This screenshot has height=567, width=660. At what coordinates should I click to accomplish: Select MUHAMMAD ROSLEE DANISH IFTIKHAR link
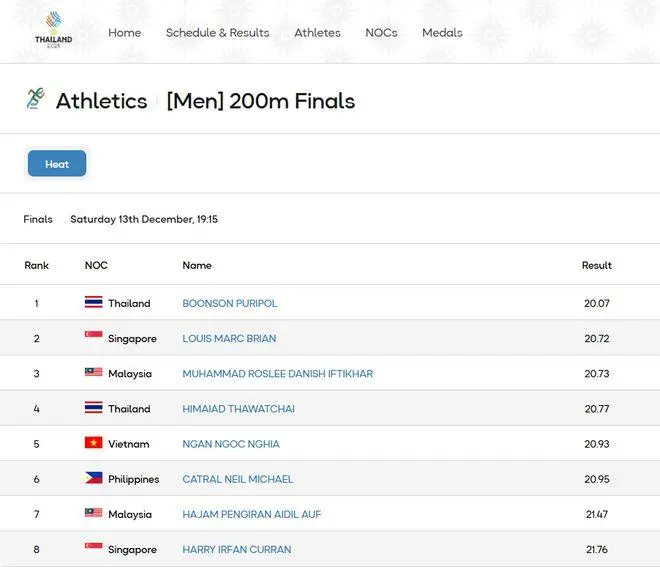pyautogui.click(x=277, y=373)
